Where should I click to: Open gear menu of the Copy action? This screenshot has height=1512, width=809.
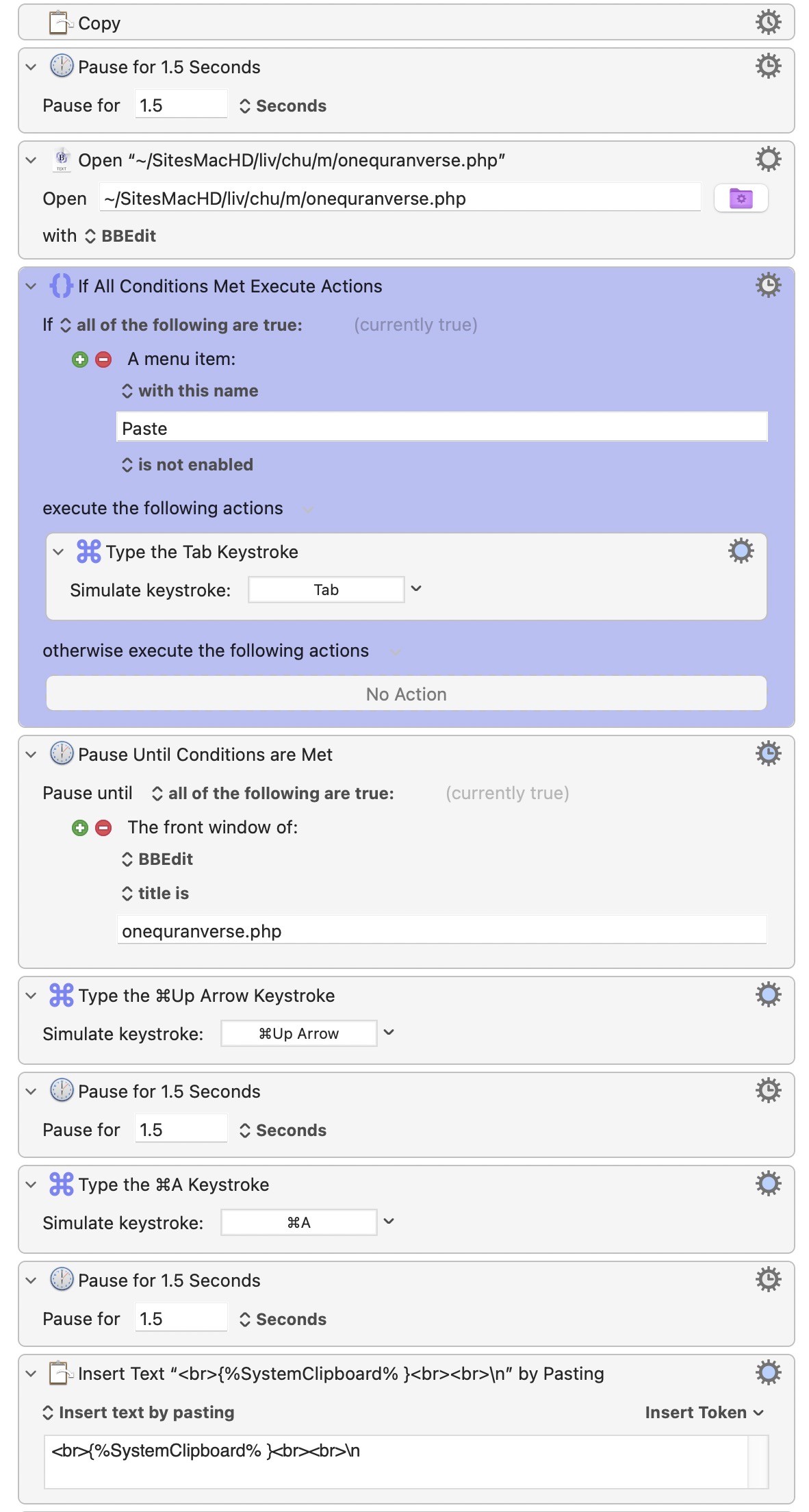(768, 22)
